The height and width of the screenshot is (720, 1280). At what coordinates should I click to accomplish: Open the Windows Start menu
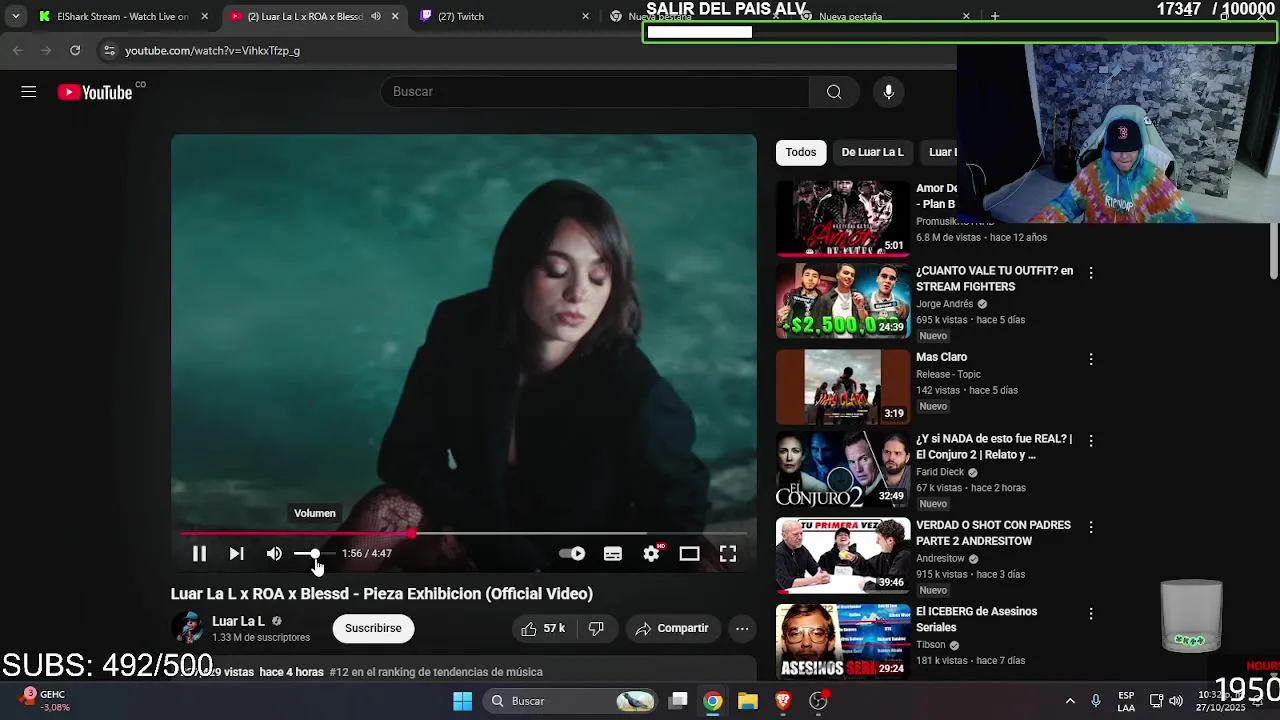[x=462, y=701]
